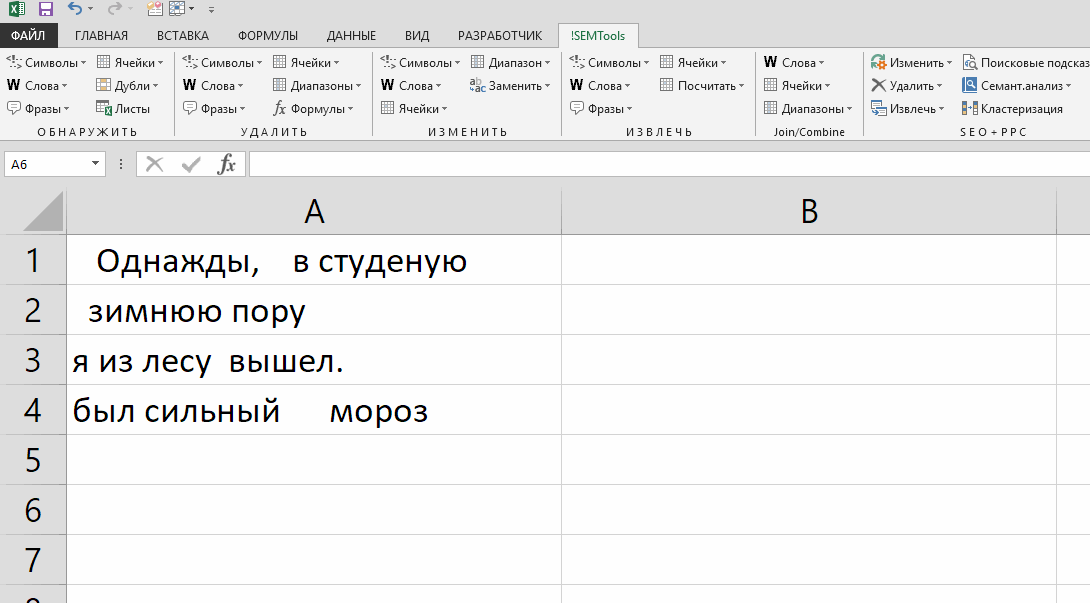Screen dimensions: 1090x603
Task: Click inside the formula bar input
Action: click(x=669, y=164)
